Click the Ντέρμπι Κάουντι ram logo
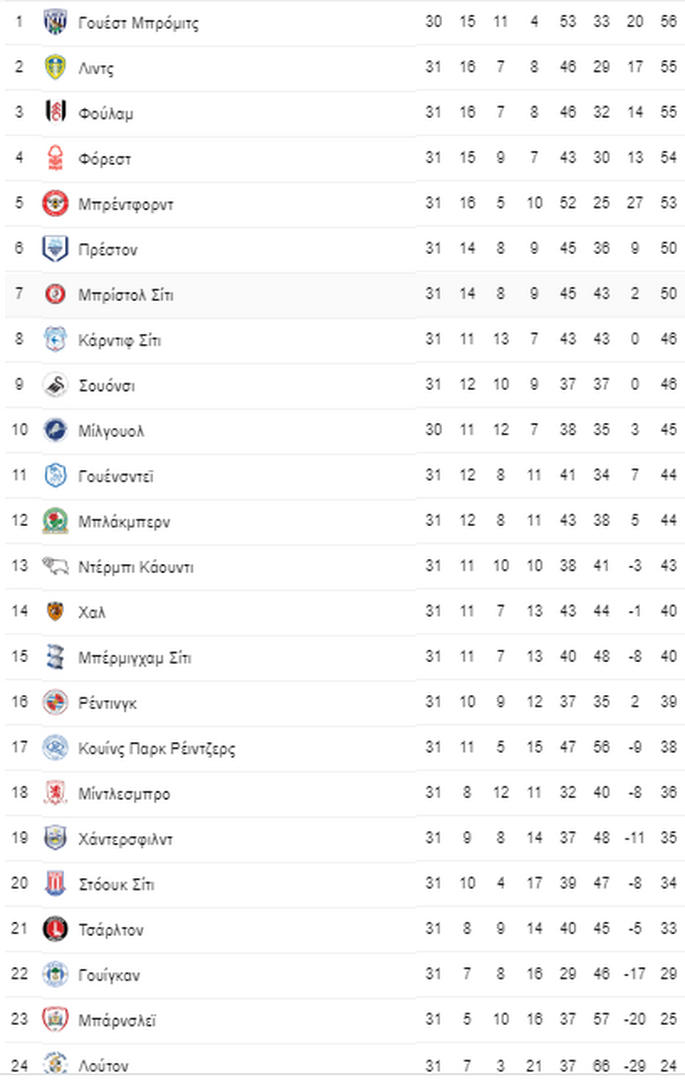The width and height of the screenshot is (685, 1080). (x=55, y=567)
